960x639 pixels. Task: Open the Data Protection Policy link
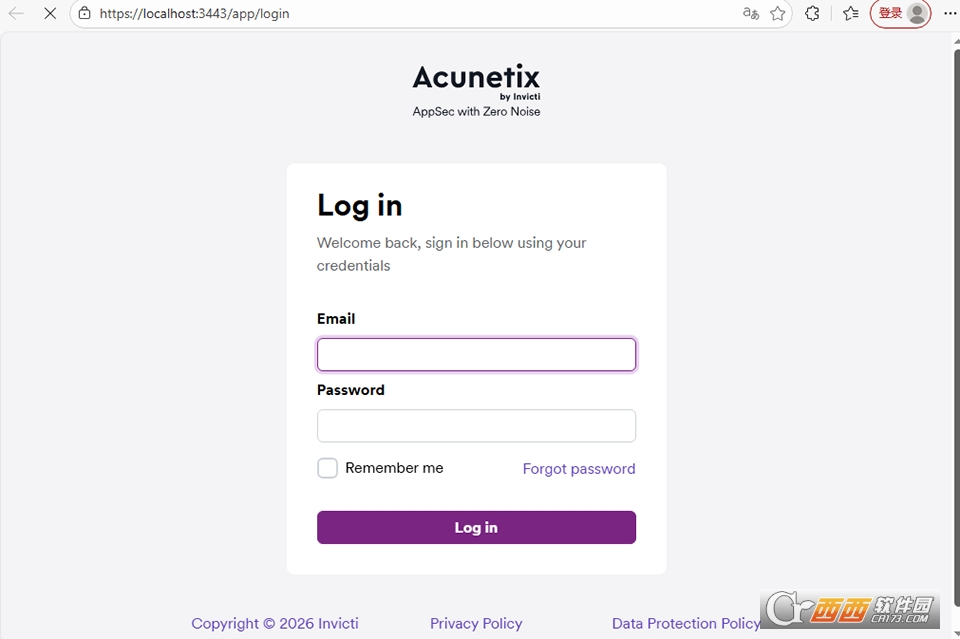pos(686,624)
